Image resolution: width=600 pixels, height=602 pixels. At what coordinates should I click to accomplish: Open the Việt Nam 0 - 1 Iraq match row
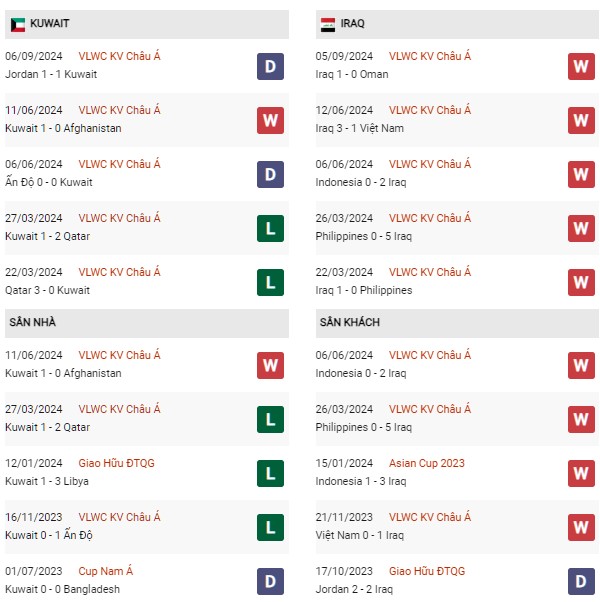[x=362, y=535]
